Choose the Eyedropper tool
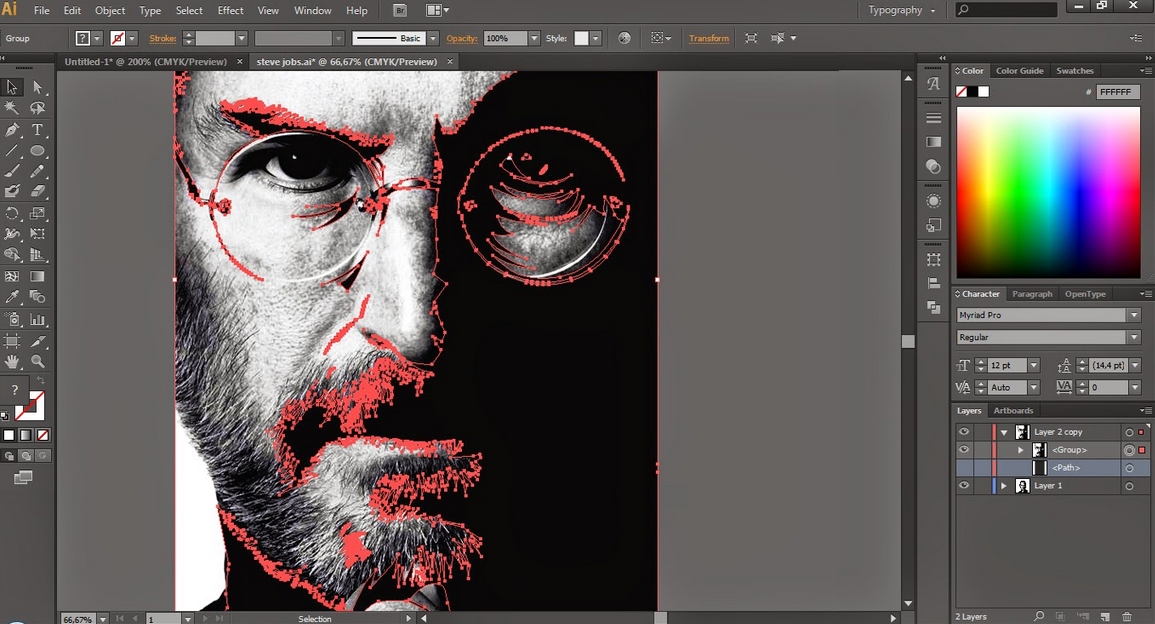The height and width of the screenshot is (624, 1155). 12,297
